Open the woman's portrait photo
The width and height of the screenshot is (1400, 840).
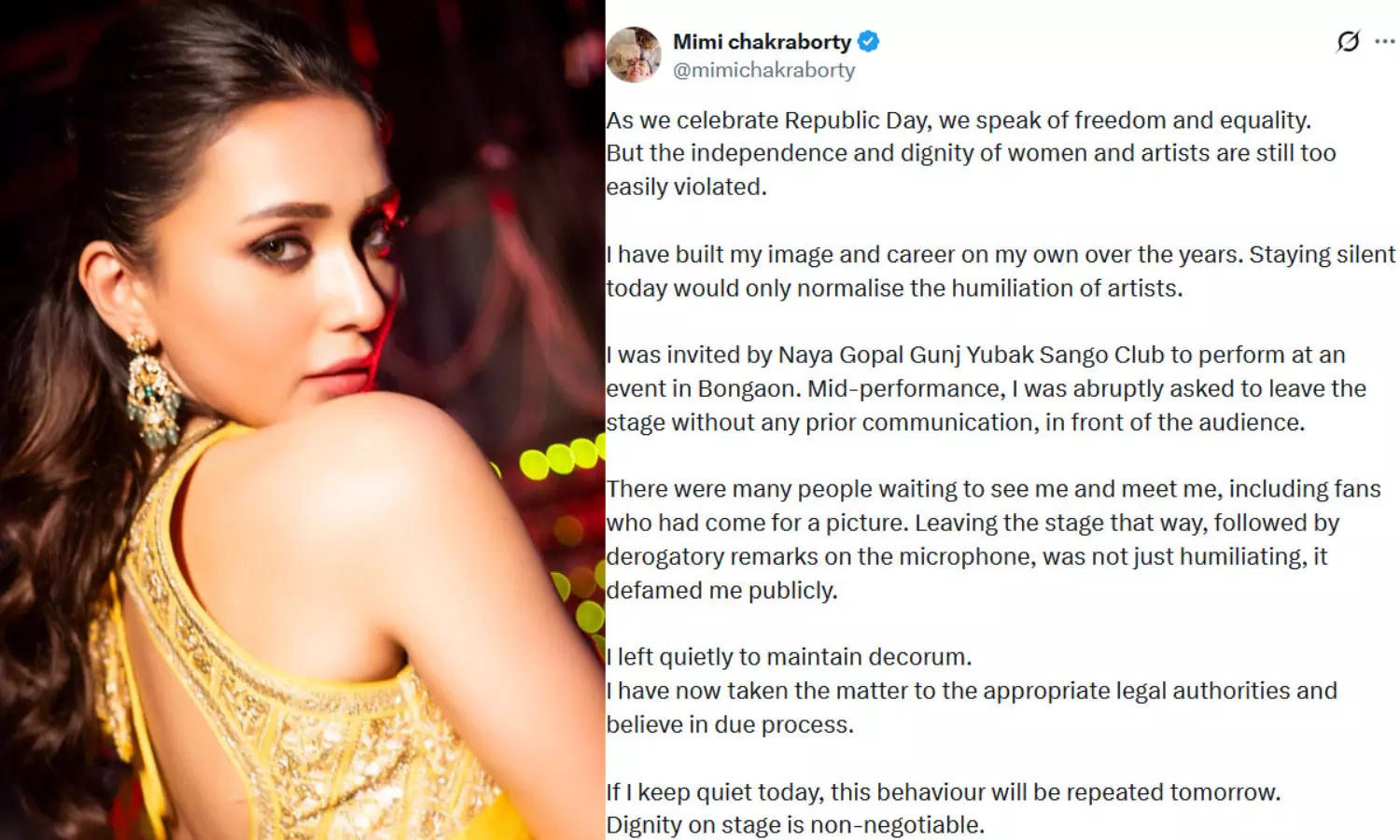click(x=302, y=420)
